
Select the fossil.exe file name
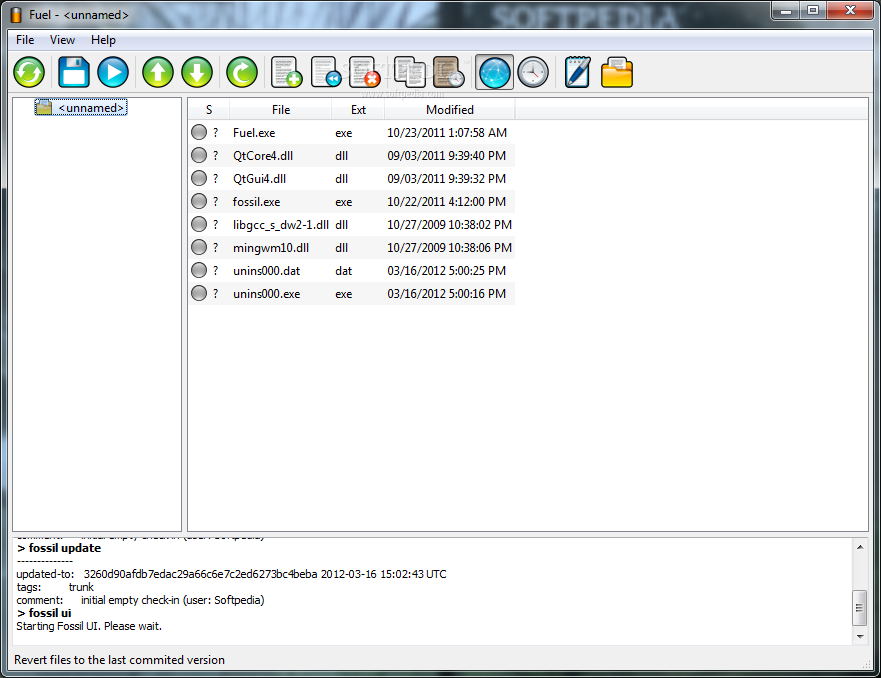[x=256, y=202]
